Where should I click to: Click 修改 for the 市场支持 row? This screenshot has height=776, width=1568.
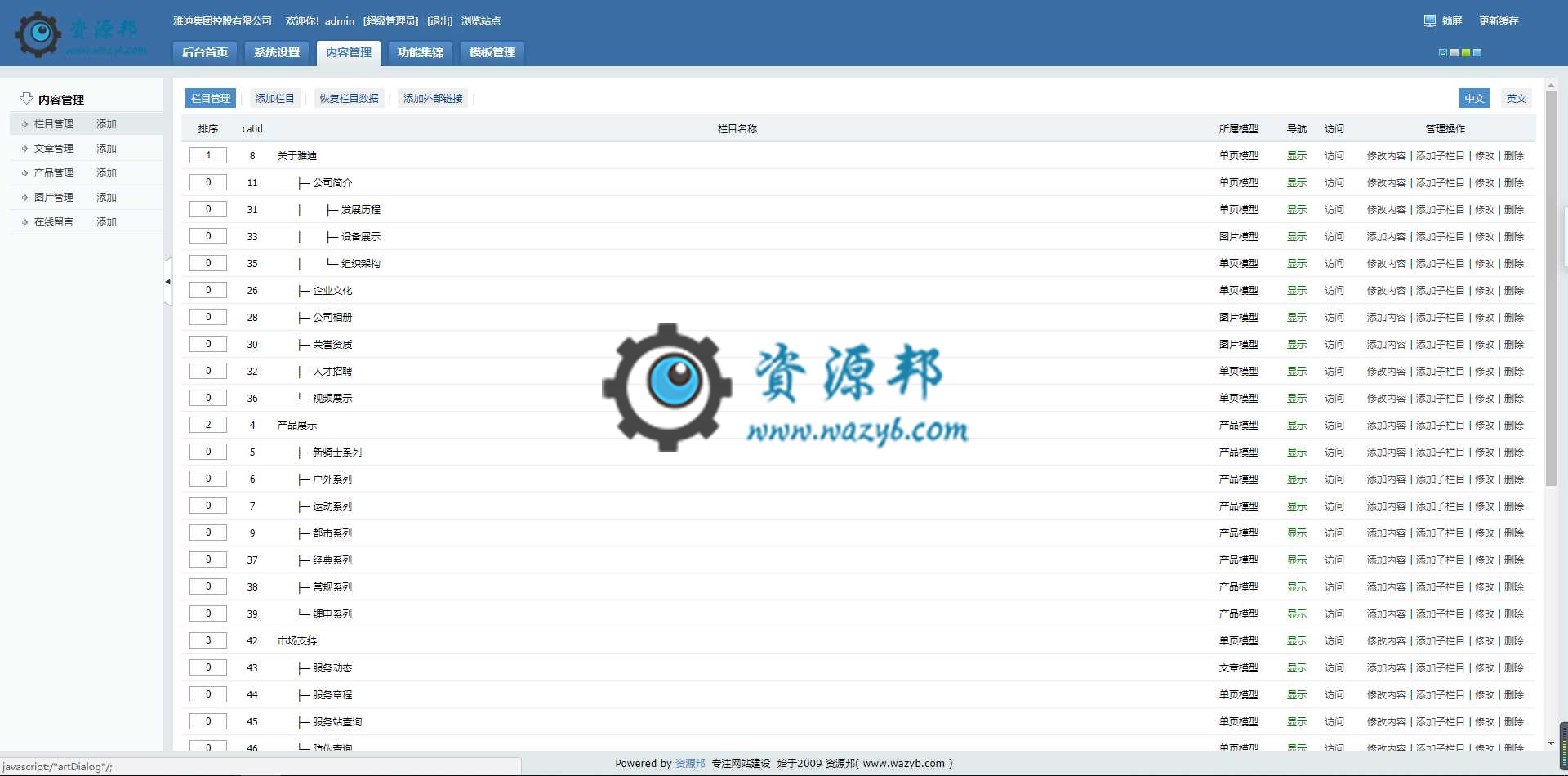[1485, 641]
